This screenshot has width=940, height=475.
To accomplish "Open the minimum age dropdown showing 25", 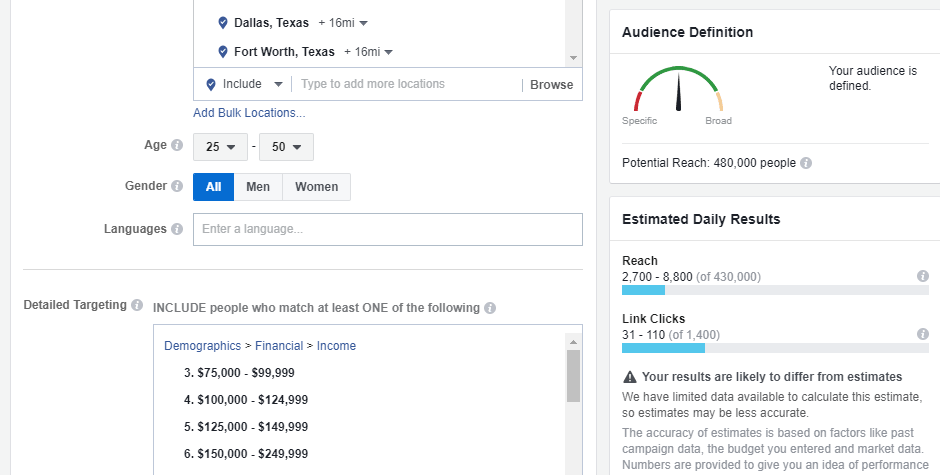I will click(x=221, y=147).
